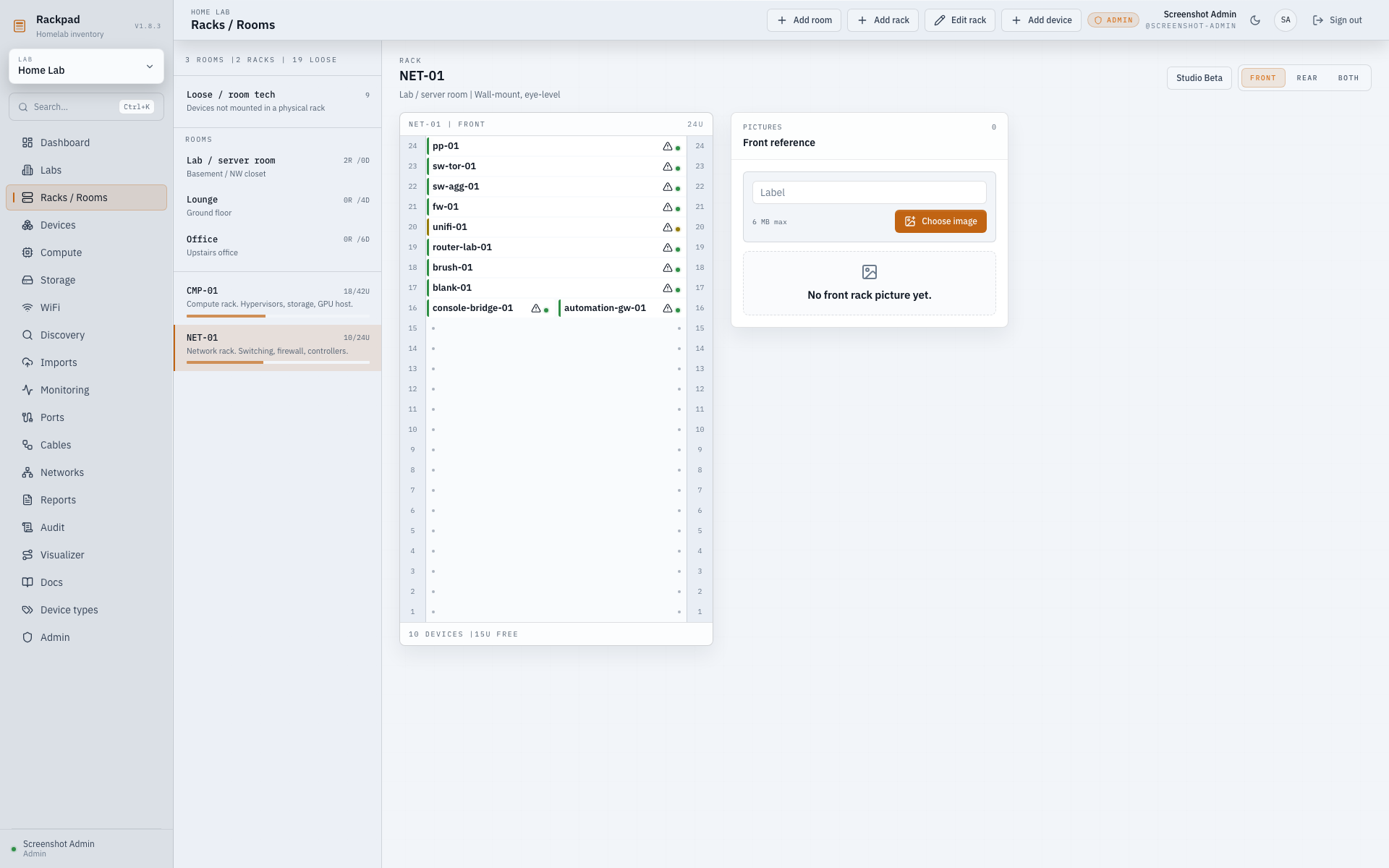Viewport: 1389px width, 868px height.
Task: Open Monitoring page
Action: click(86, 390)
